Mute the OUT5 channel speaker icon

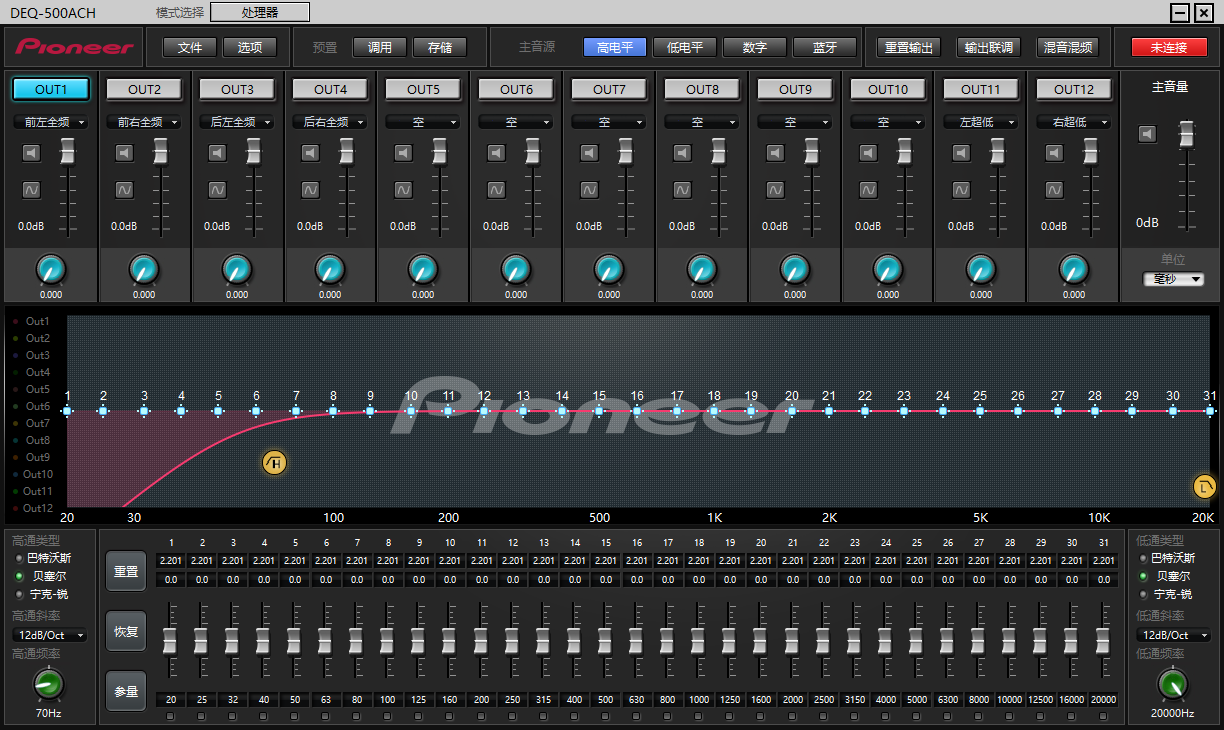(x=403, y=153)
